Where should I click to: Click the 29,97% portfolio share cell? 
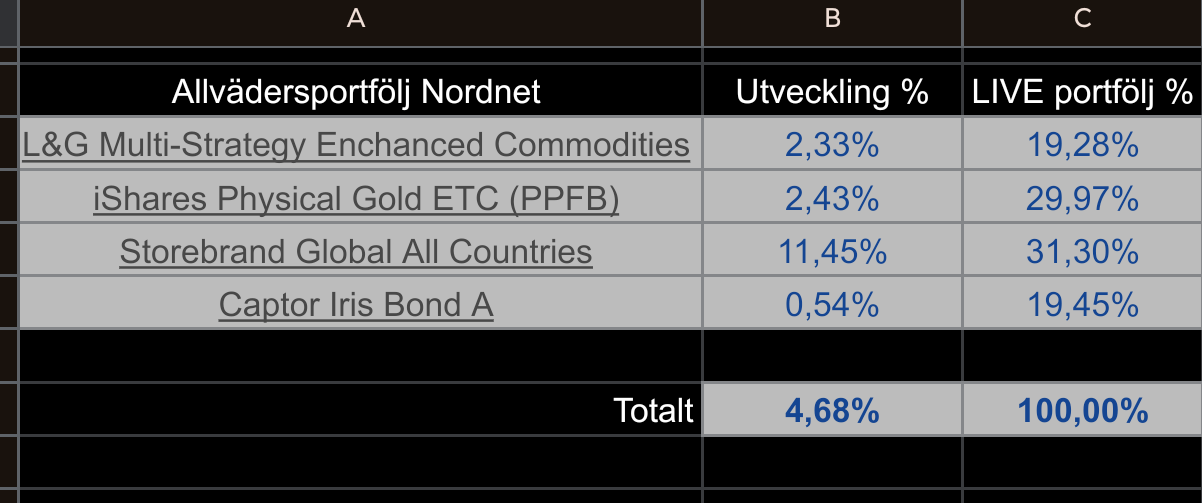coord(1082,199)
